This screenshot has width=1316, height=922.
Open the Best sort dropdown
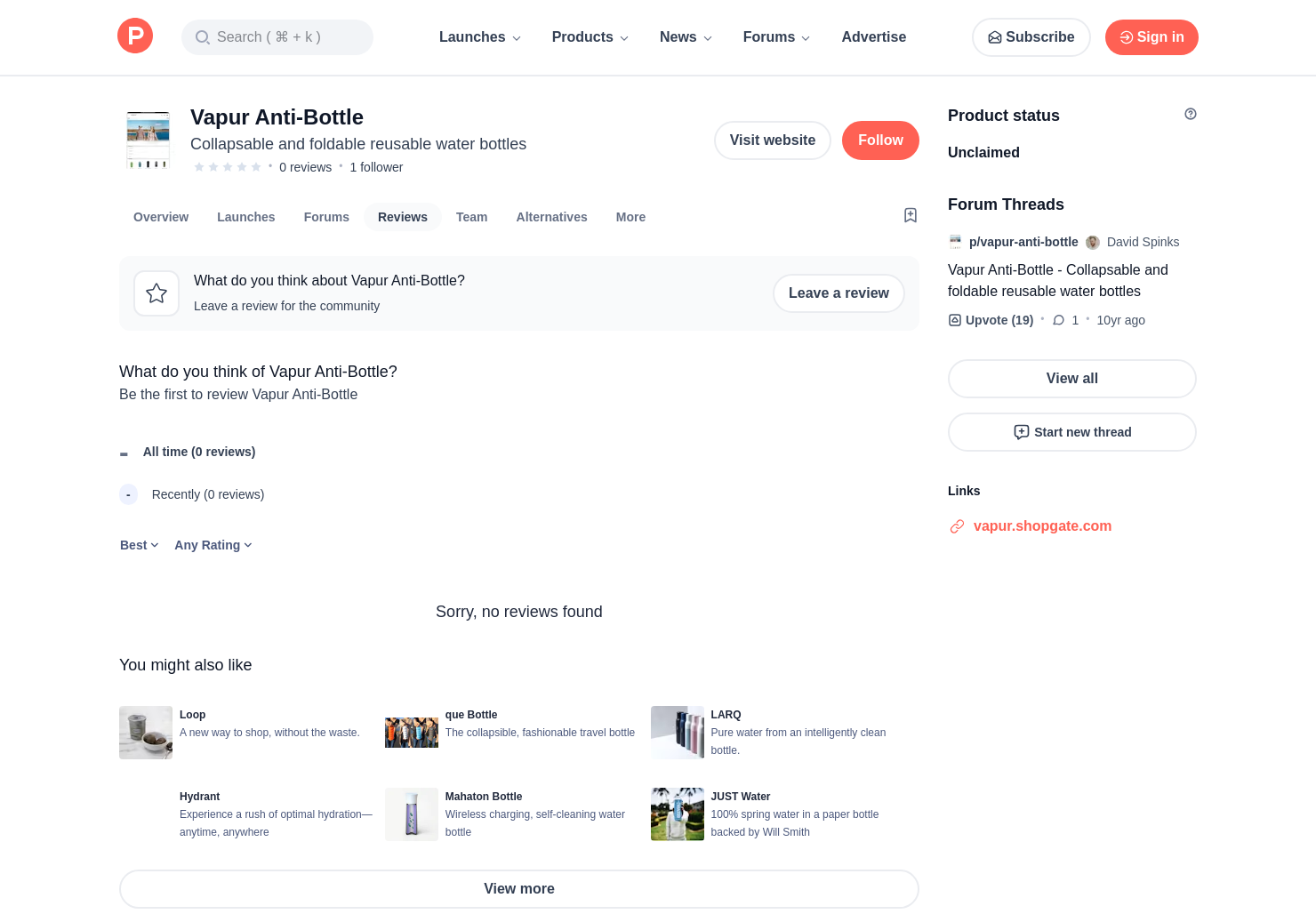pos(140,545)
